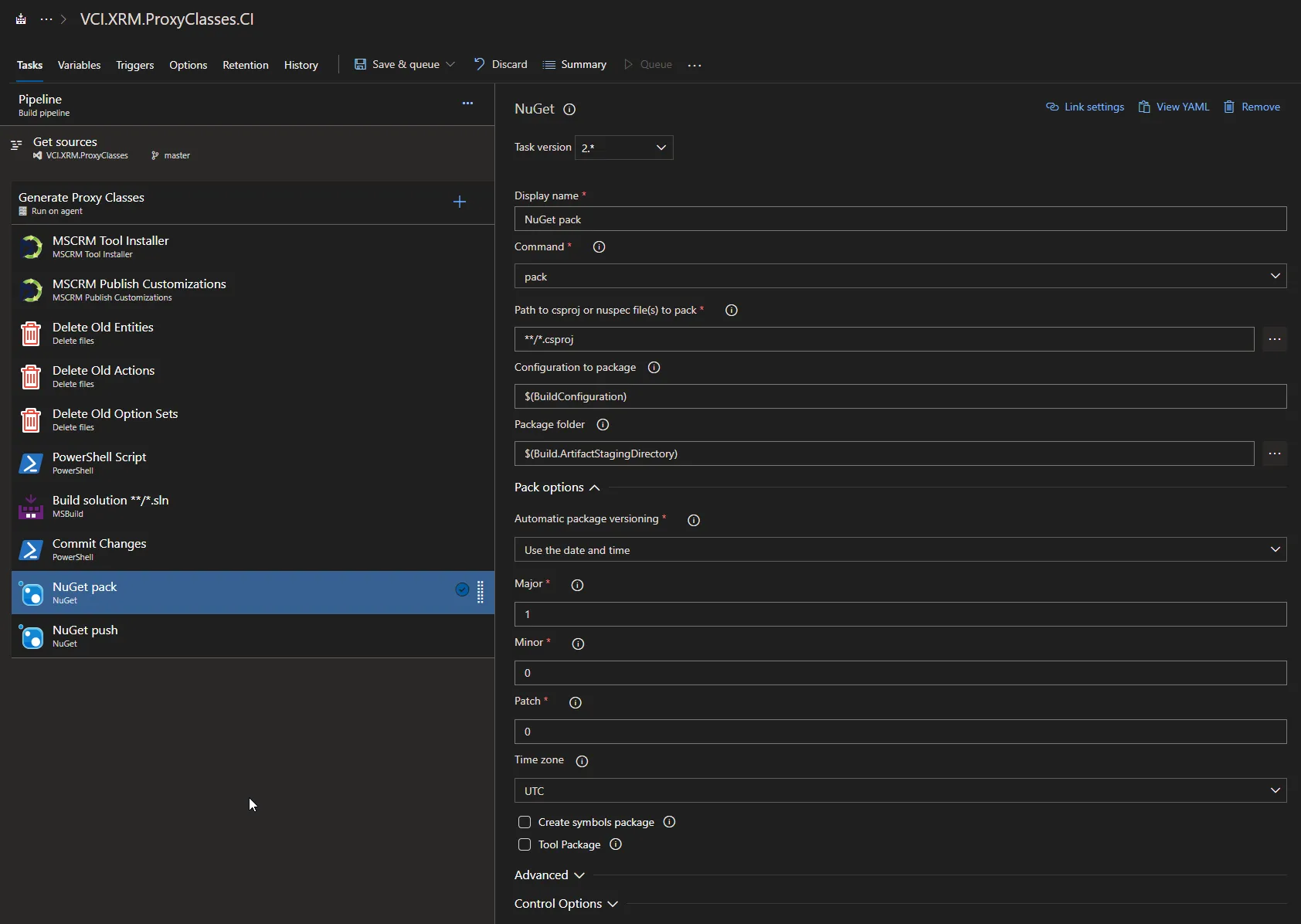This screenshot has width=1301, height=924.
Task: Click the info icon beside Command label
Action: [x=599, y=247]
